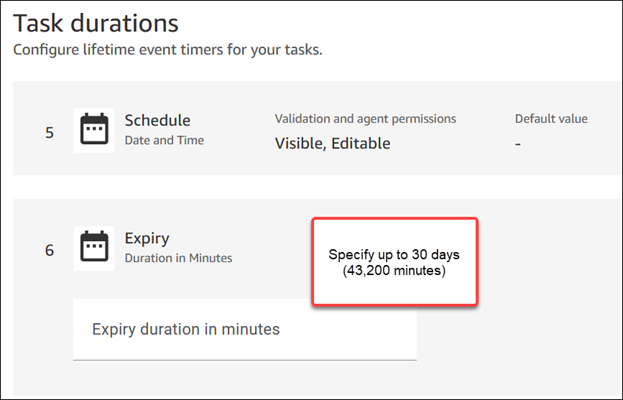Click row number 6

[50, 250]
